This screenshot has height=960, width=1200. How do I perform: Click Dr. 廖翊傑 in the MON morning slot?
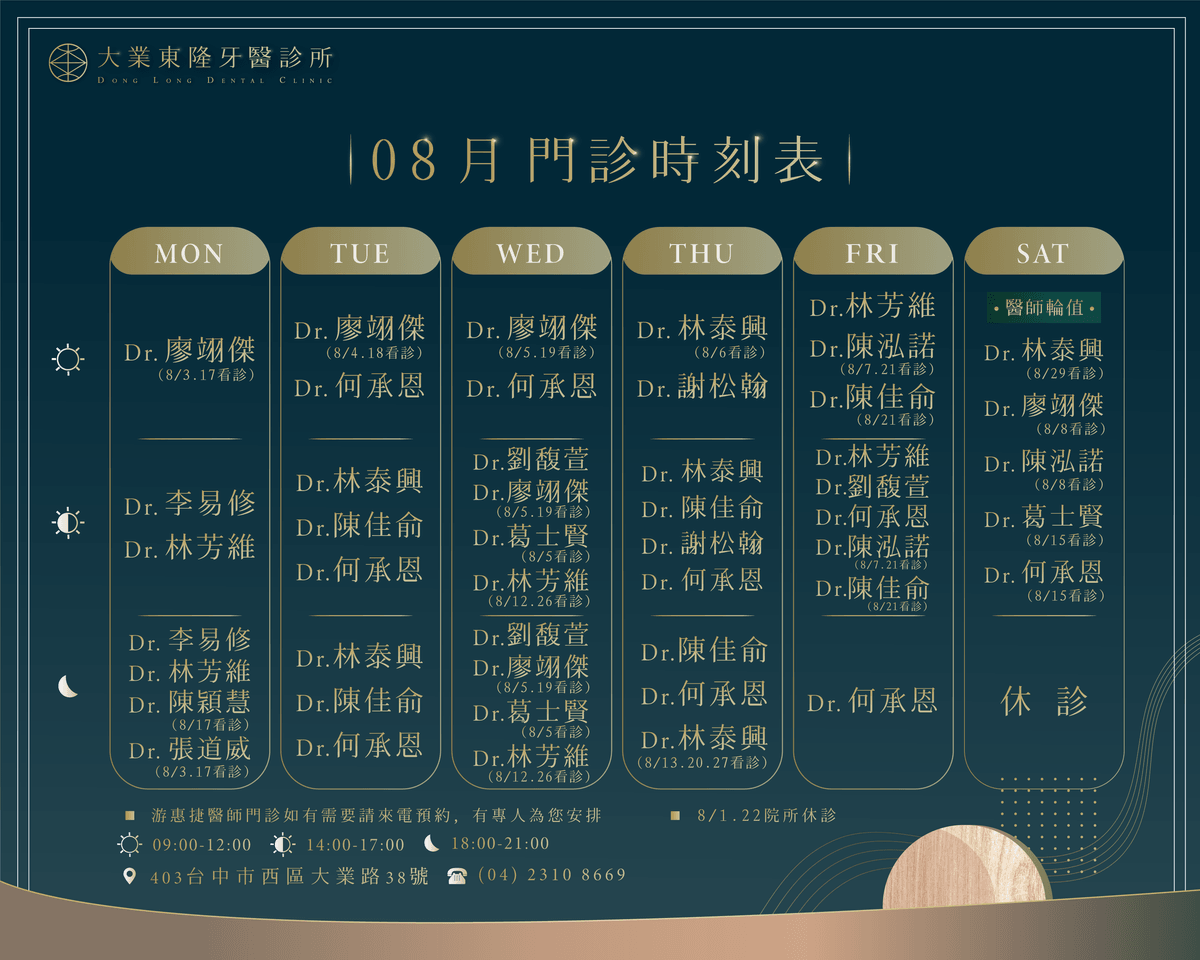(190, 351)
